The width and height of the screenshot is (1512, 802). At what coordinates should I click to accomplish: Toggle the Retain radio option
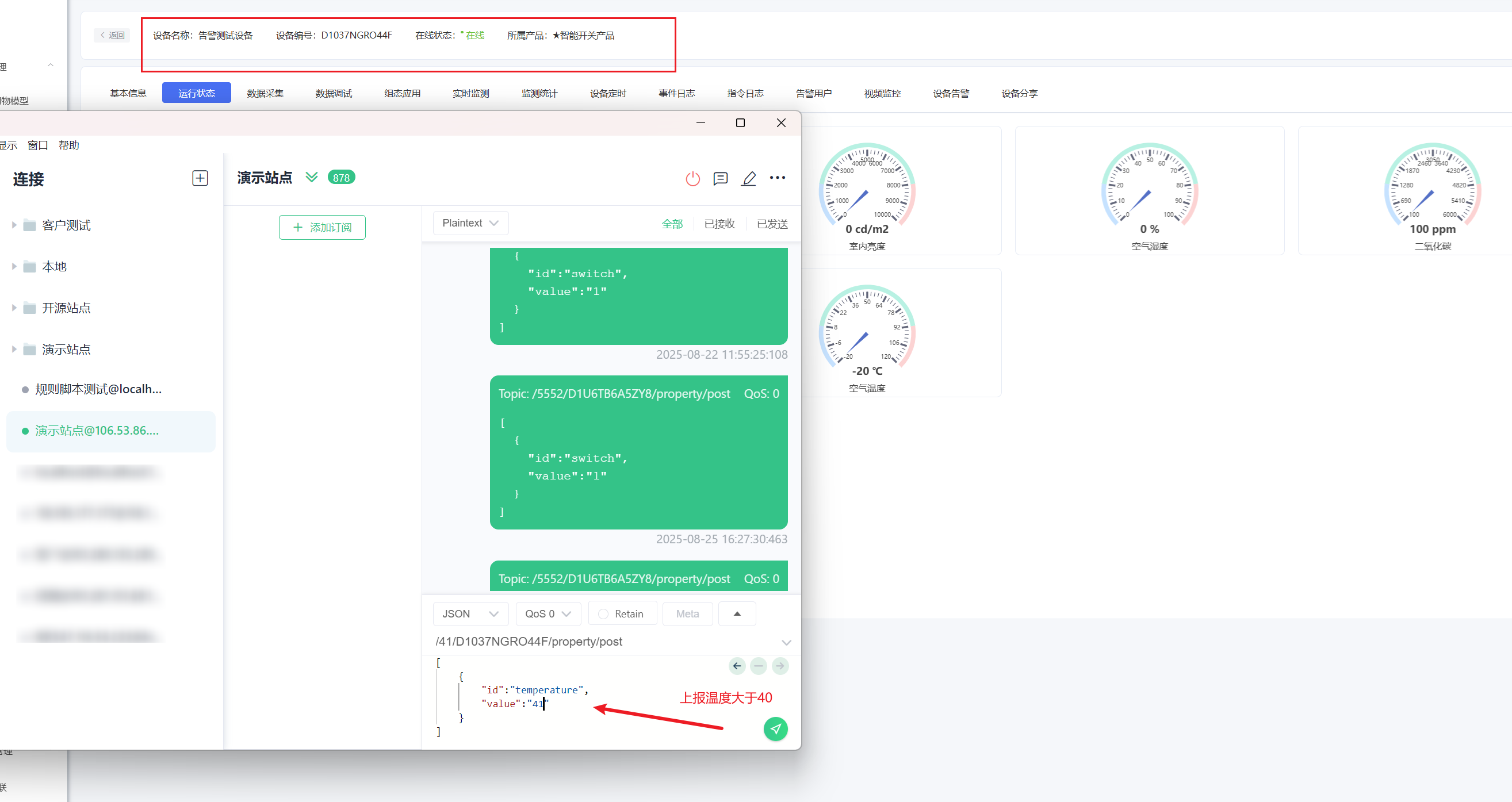(x=603, y=613)
